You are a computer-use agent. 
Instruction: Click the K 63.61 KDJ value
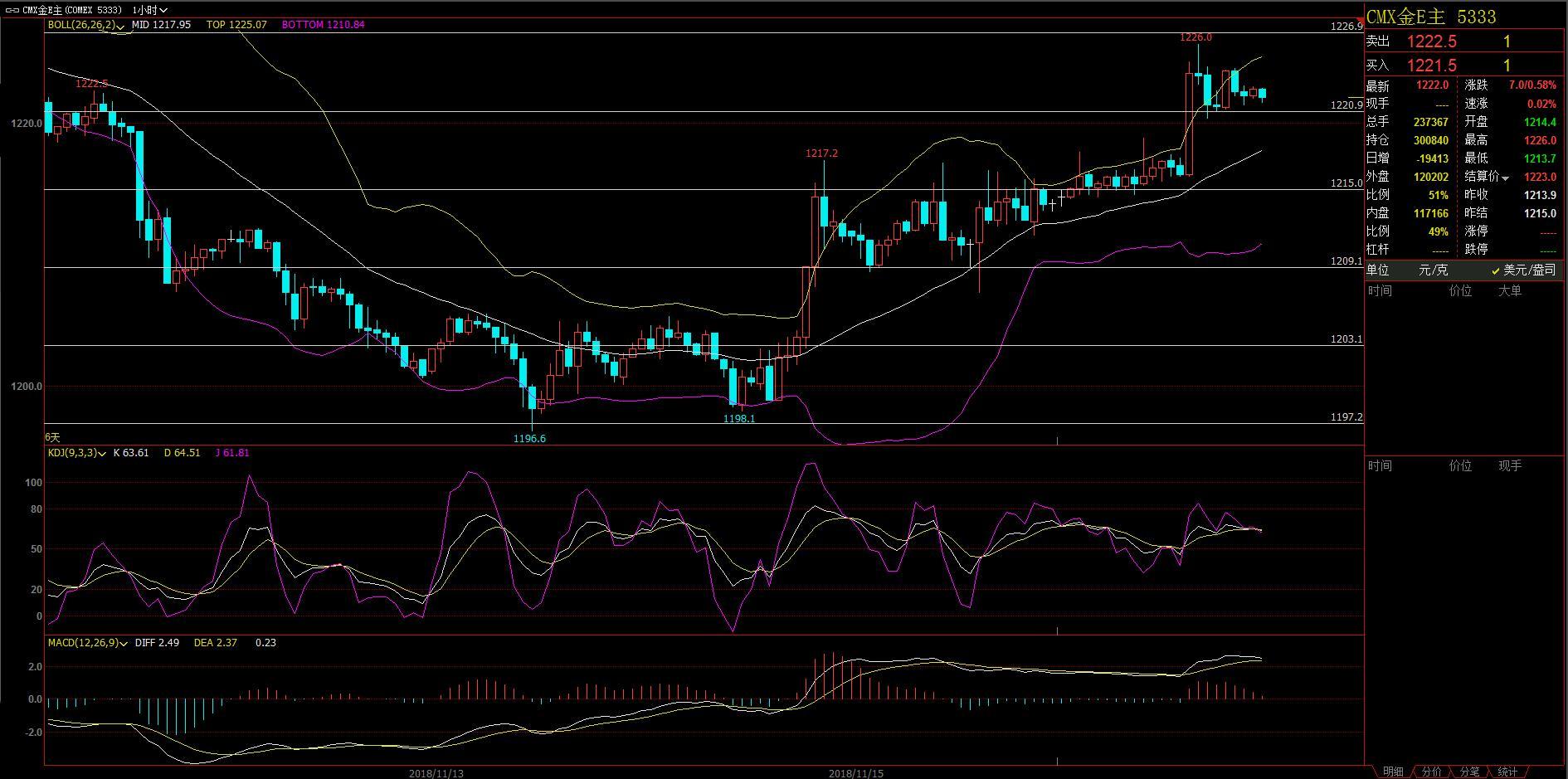(x=131, y=453)
